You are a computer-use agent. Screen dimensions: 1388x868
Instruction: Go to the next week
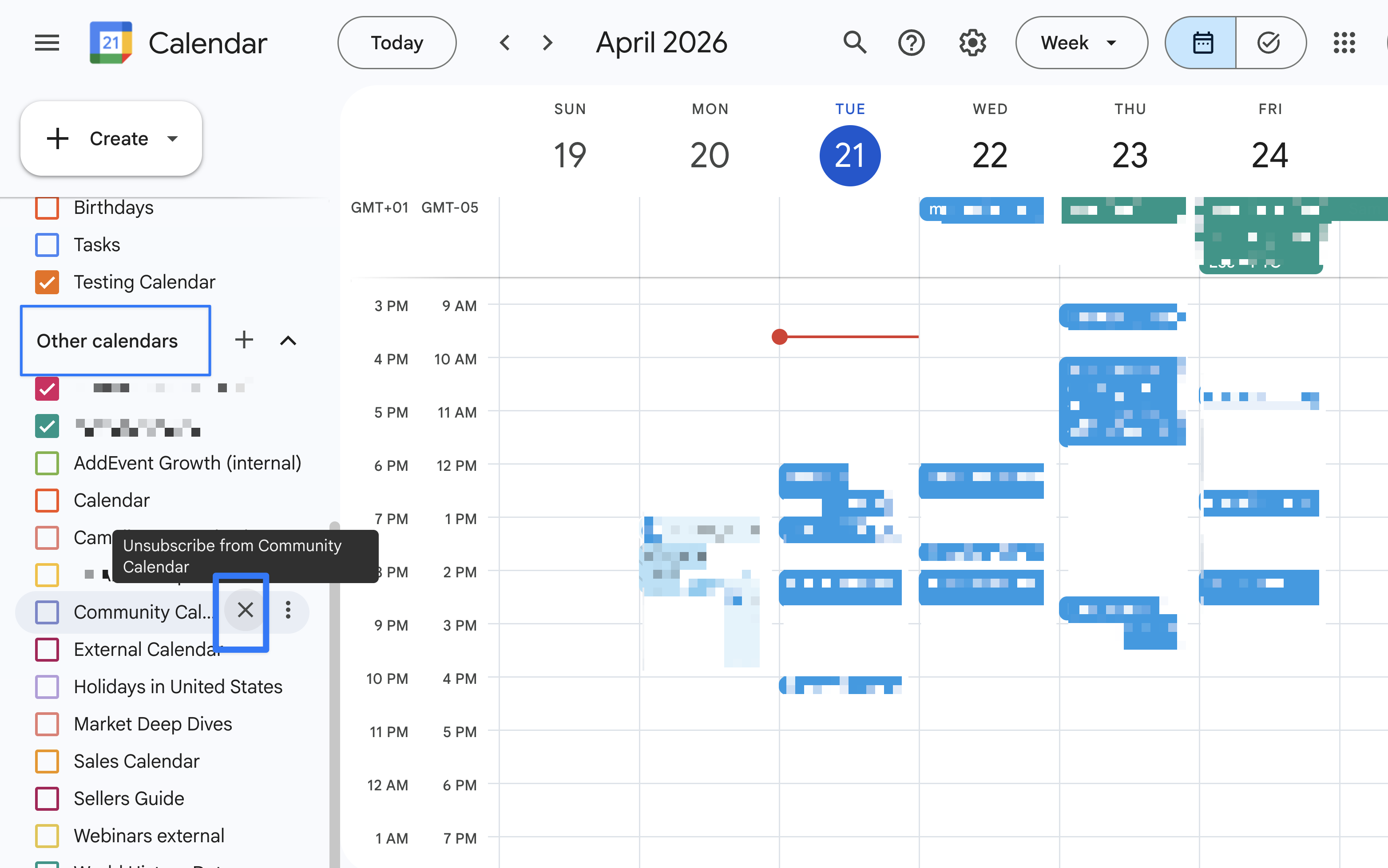coord(547,43)
